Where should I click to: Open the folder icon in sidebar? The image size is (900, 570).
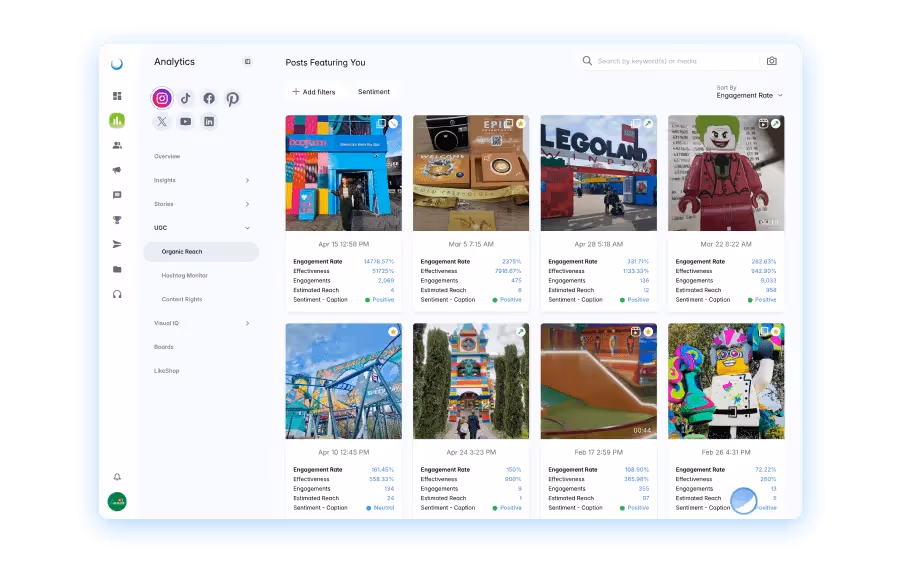(117, 269)
